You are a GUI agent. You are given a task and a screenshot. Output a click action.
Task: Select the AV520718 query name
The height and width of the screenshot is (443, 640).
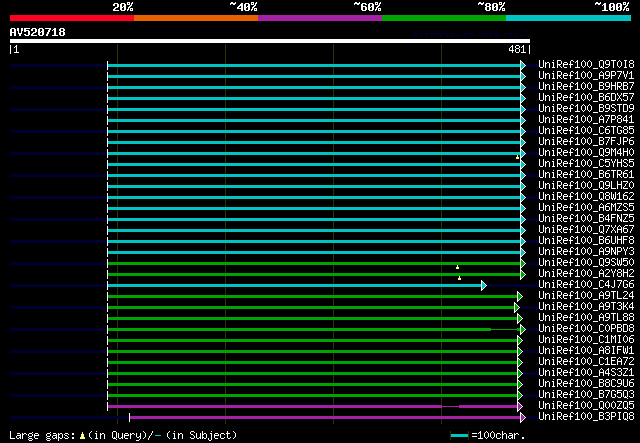tap(38, 32)
